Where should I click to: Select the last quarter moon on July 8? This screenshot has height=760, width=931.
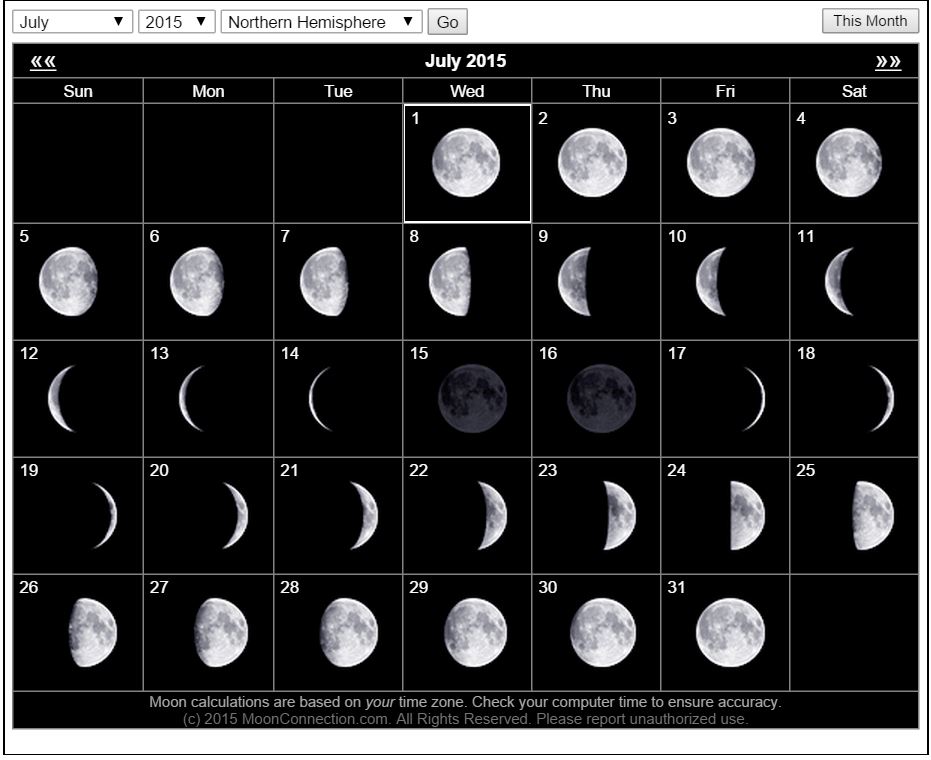click(451, 281)
